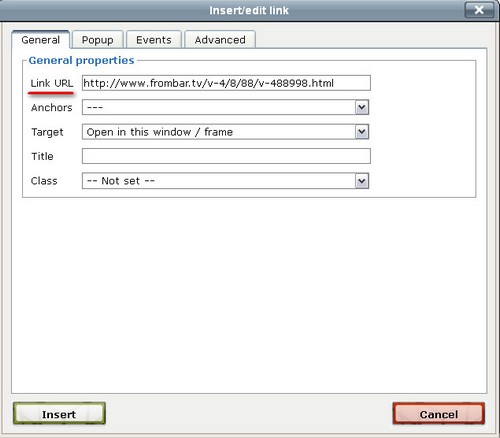Expand the Class dropdown arrow
Viewport: 500px width, 438px height.
(362, 181)
